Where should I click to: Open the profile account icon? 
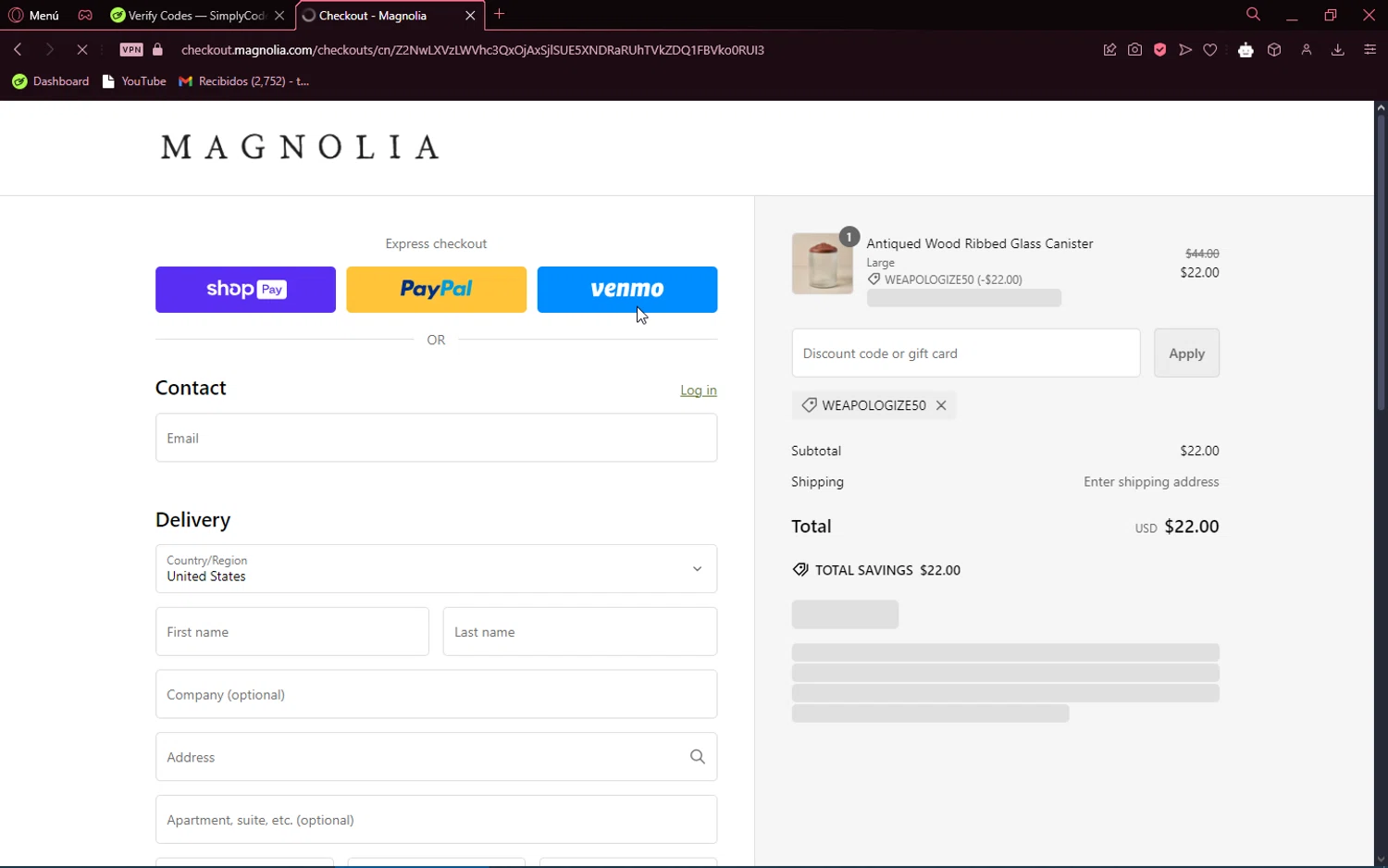point(1307,50)
